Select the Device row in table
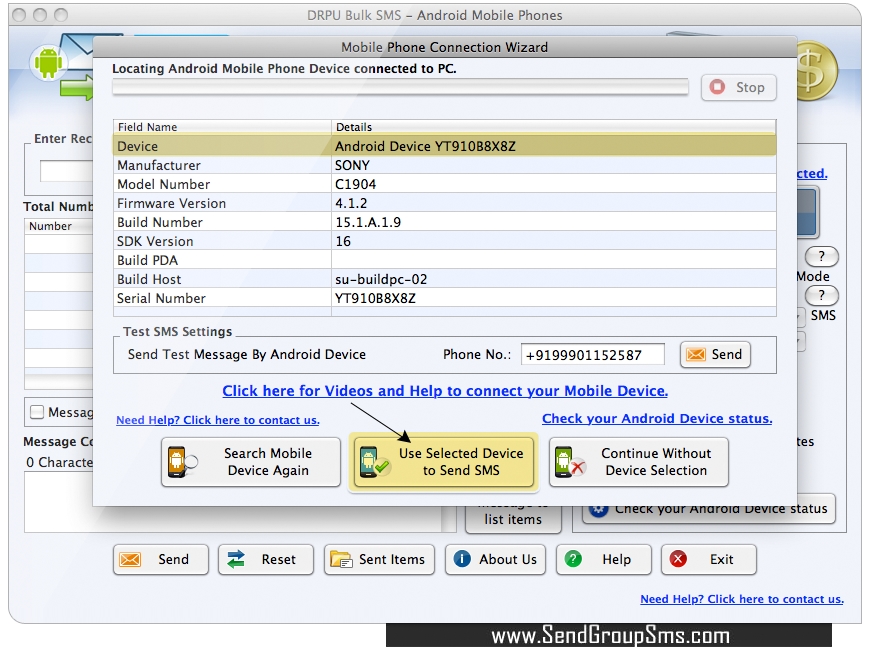The width and height of the screenshot is (870, 649). [x=444, y=146]
